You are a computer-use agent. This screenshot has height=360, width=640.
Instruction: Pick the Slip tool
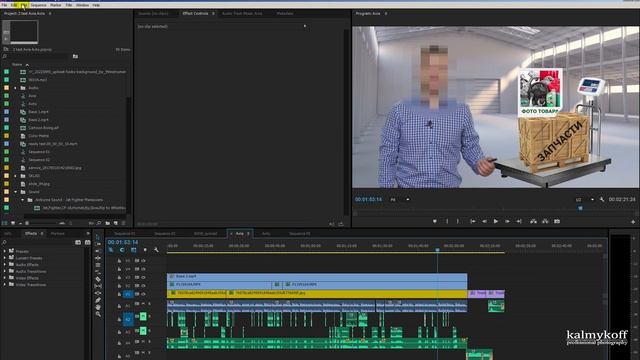[98, 286]
